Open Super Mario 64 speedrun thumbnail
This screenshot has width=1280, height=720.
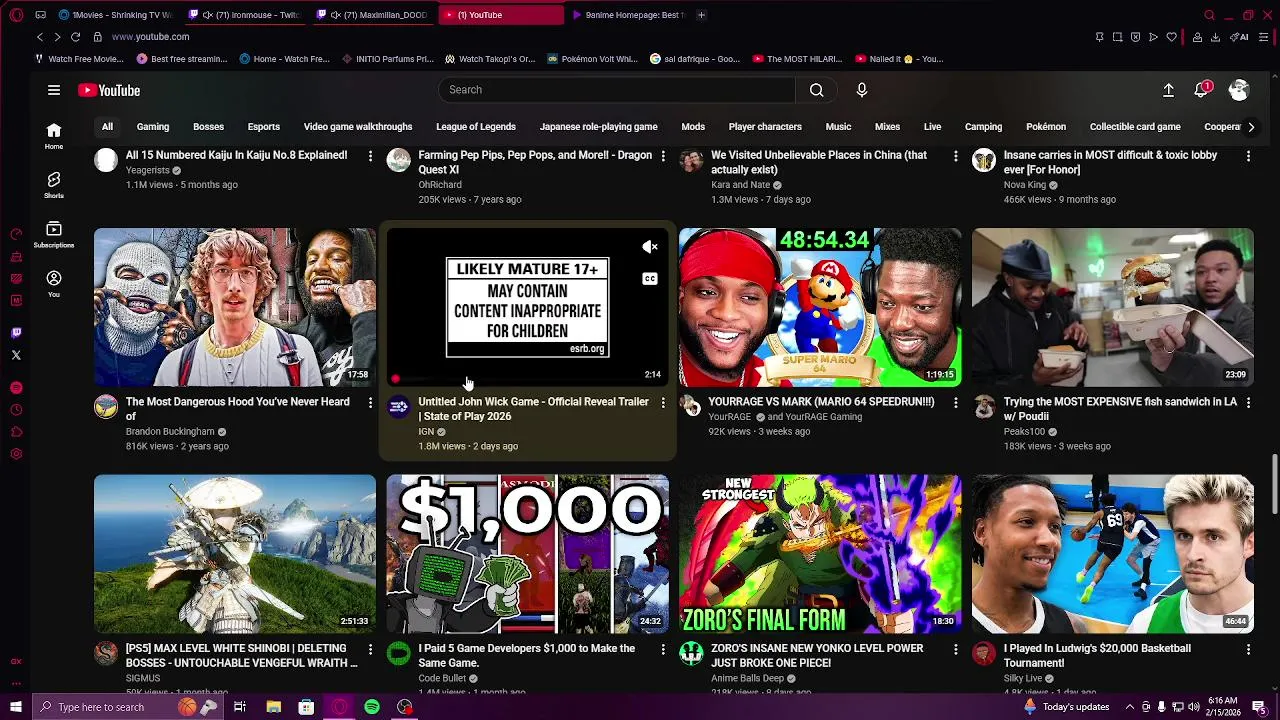click(820, 307)
